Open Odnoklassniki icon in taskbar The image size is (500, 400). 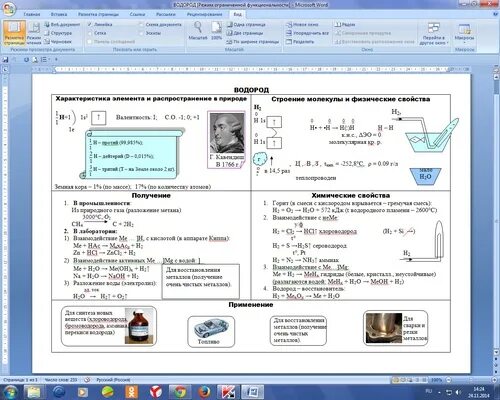[131, 392]
